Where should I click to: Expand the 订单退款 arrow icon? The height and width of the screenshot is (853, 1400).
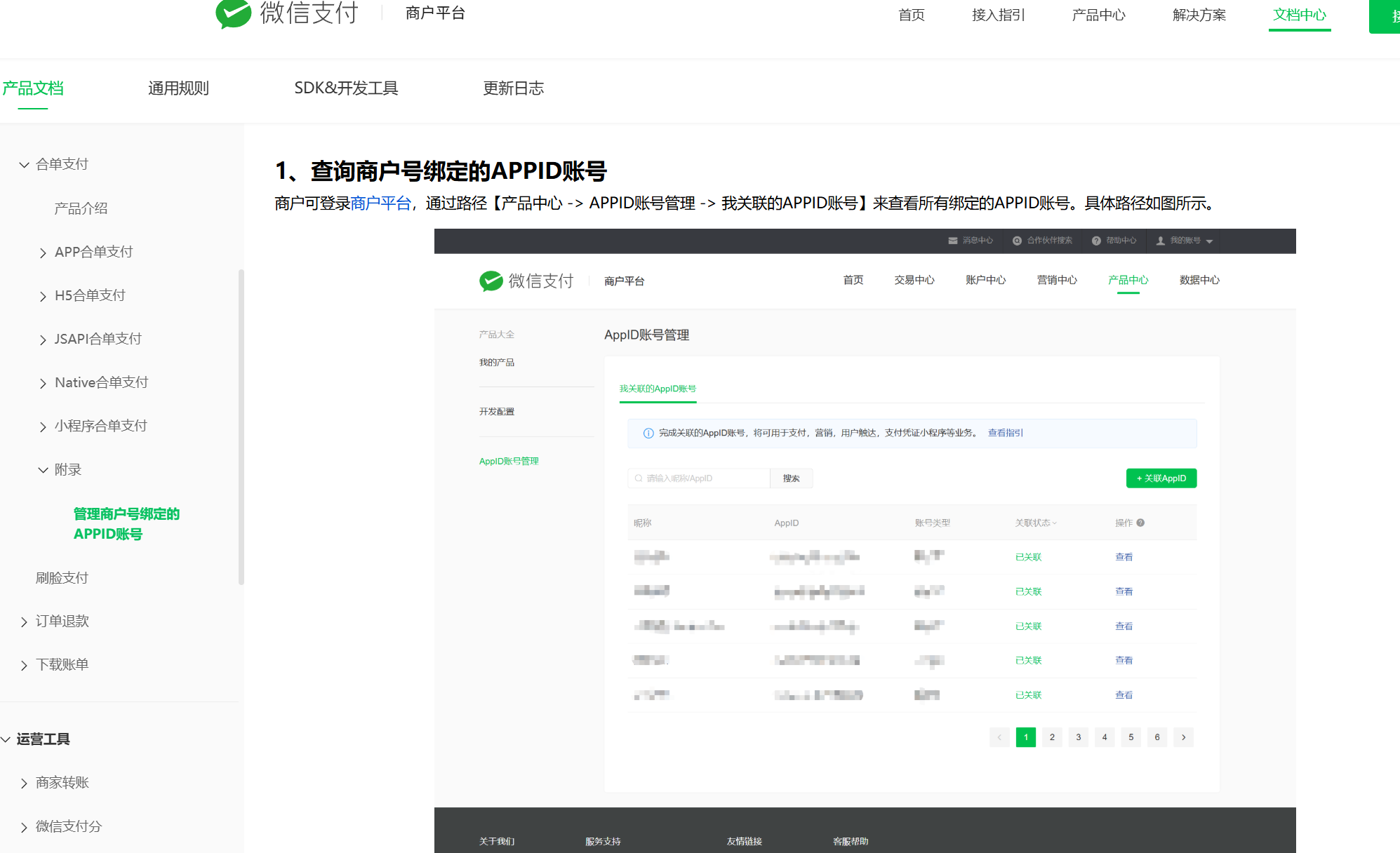[x=24, y=622]
